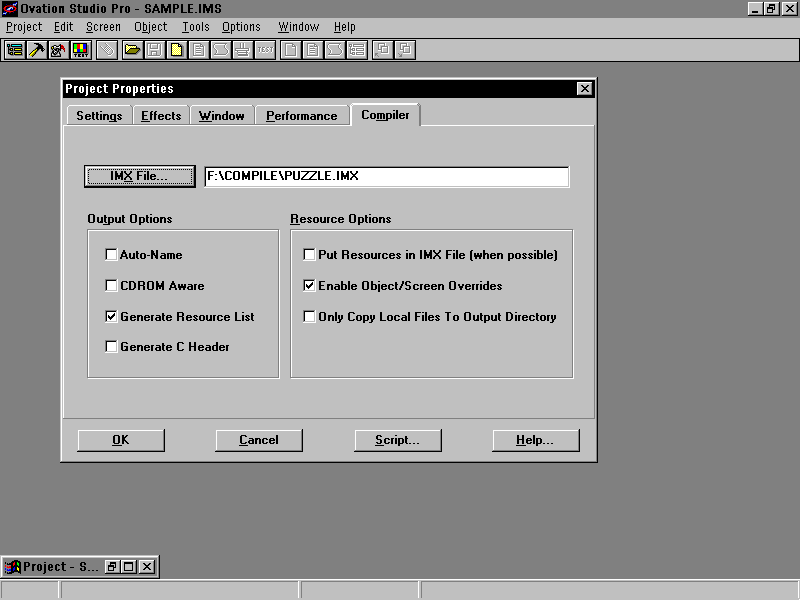Click the greyed blank page icon
Viewport: 800px width, 600px height.
pyautogui.click(x=290, y=50)
